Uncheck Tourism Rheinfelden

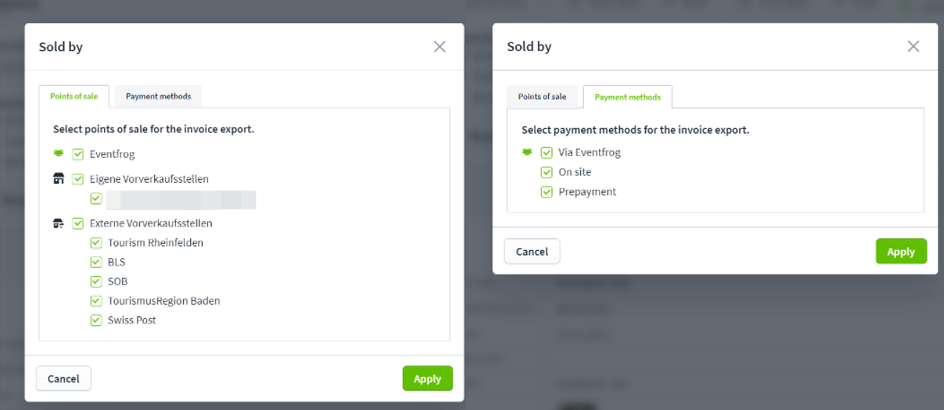[x=97, y=243]
